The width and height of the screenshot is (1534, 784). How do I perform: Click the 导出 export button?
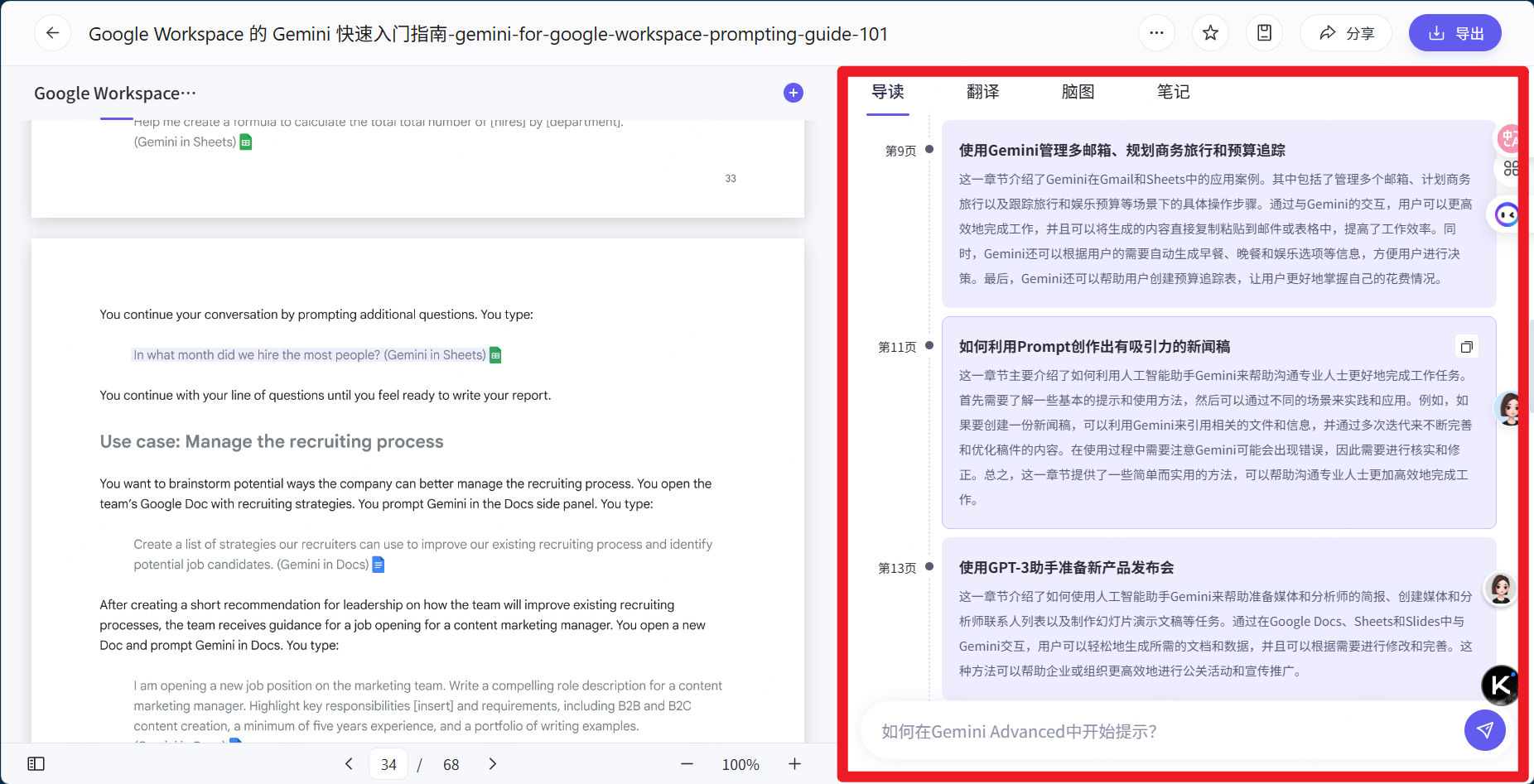pos(1455,33)
